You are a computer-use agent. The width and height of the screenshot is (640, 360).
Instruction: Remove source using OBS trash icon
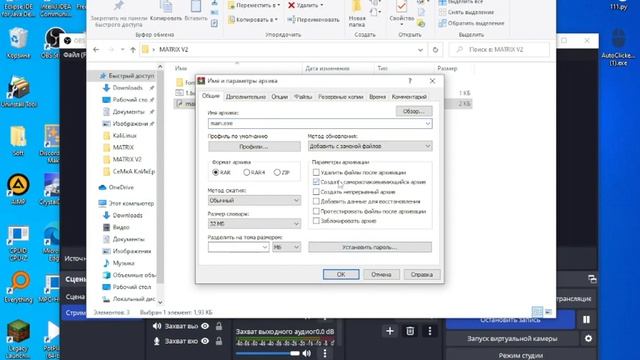point(410,331)
